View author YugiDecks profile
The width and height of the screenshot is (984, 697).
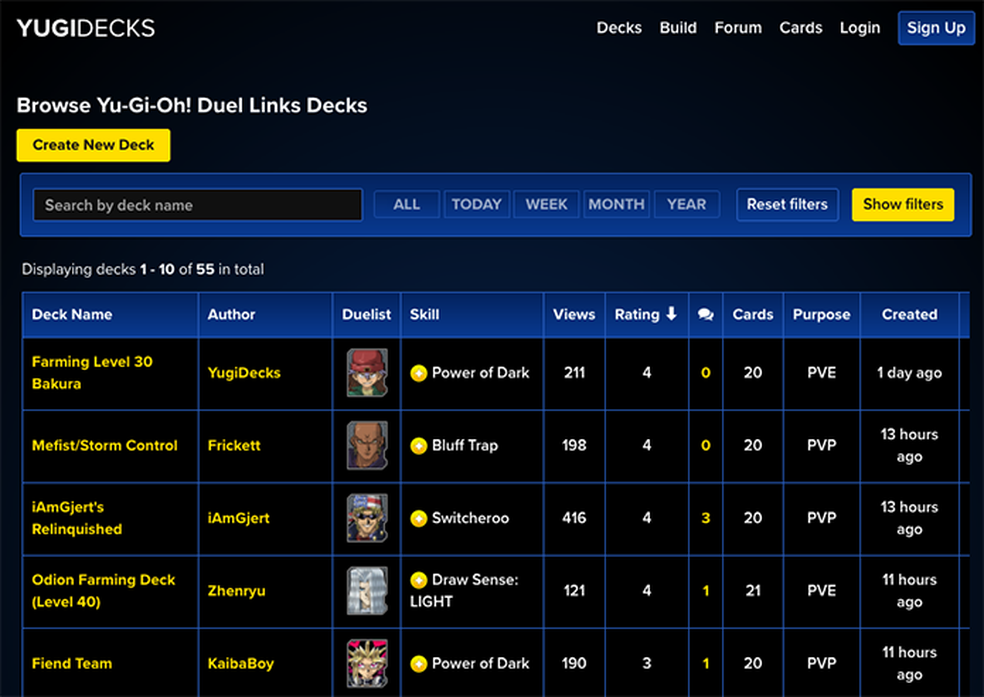click(244, 373)
